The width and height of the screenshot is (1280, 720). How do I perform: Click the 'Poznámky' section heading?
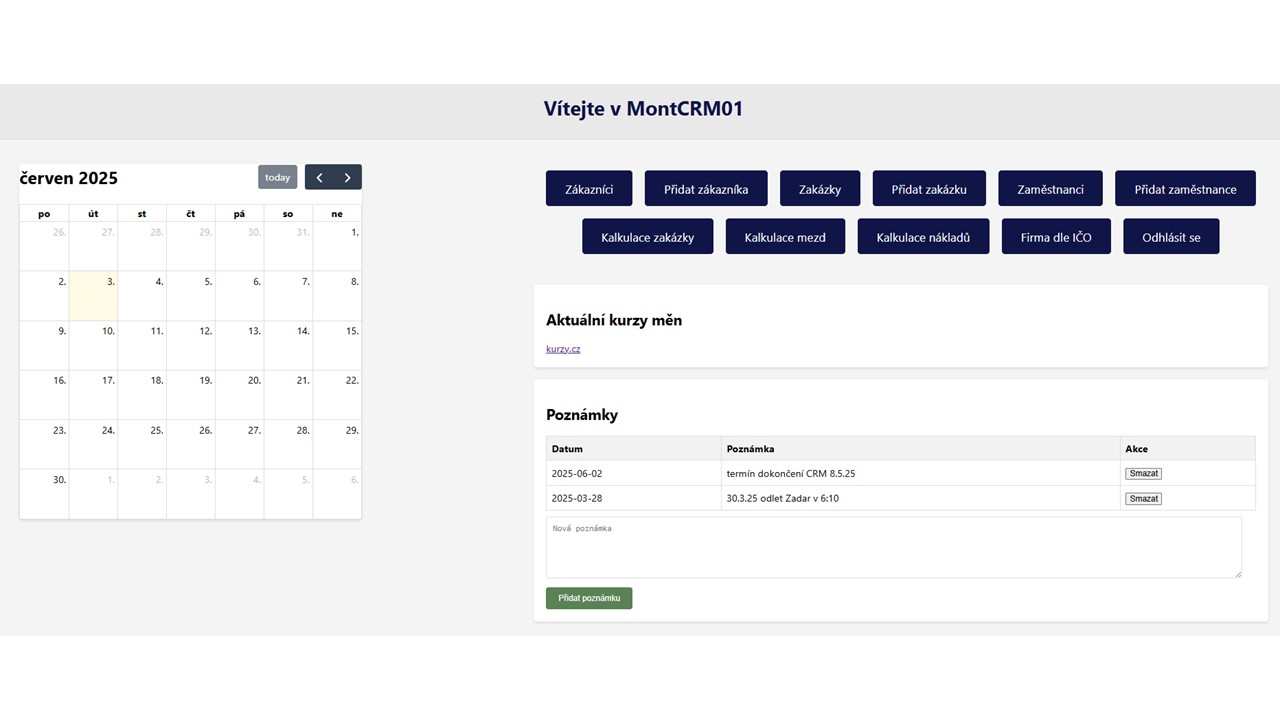pyautogui.click(x=582, y=414)
